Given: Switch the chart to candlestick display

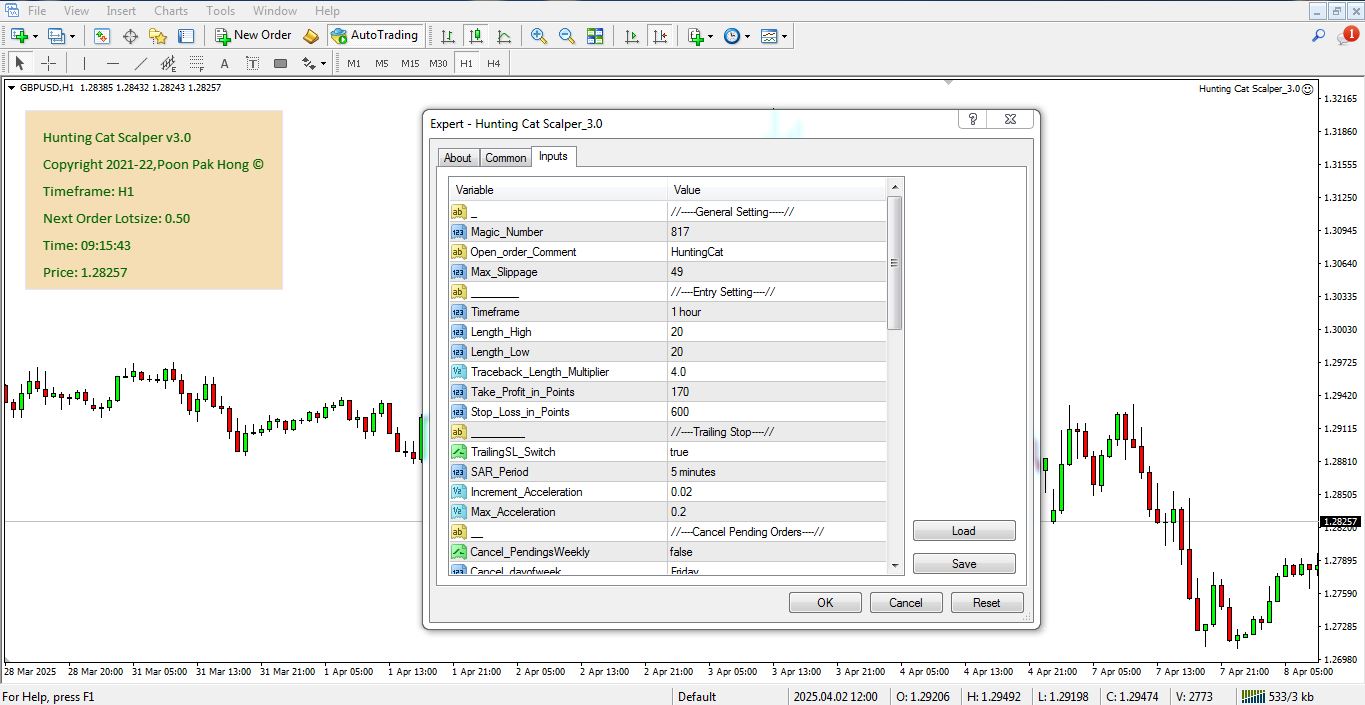Looking at the screenshot, I should (x=476, y=36).
